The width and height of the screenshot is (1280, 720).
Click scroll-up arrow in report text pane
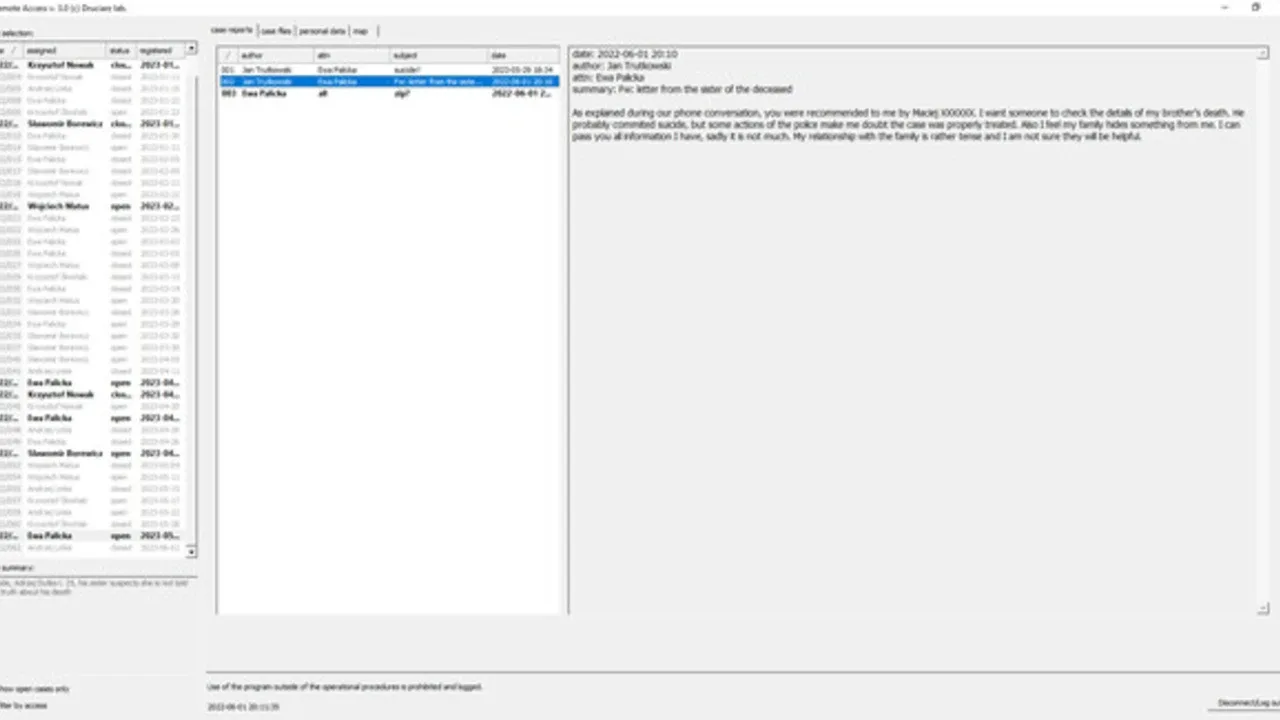pos(1263,54)
